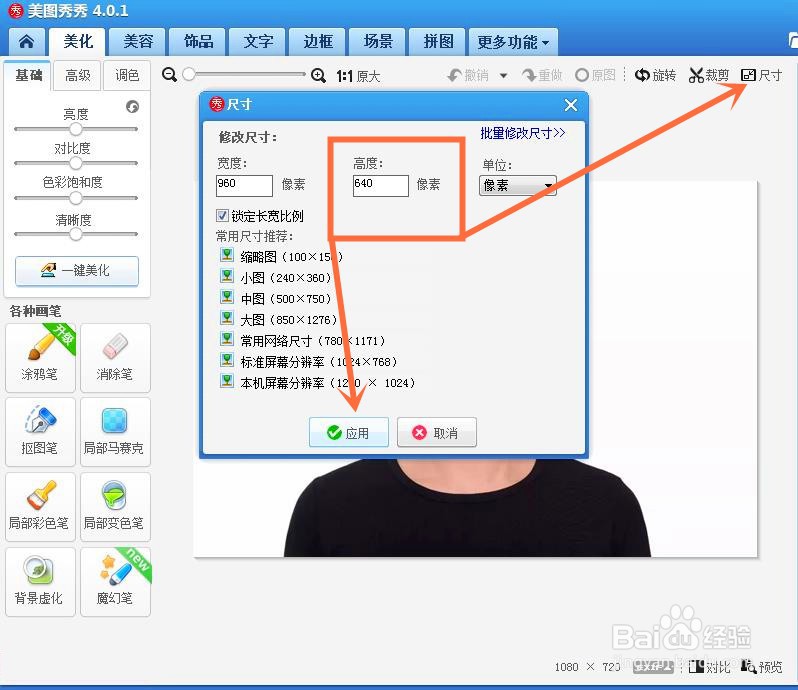The image size is (798, 690).
Task: Reset basic adjustments with the refresh icon
Action: [x=132, y=106]
